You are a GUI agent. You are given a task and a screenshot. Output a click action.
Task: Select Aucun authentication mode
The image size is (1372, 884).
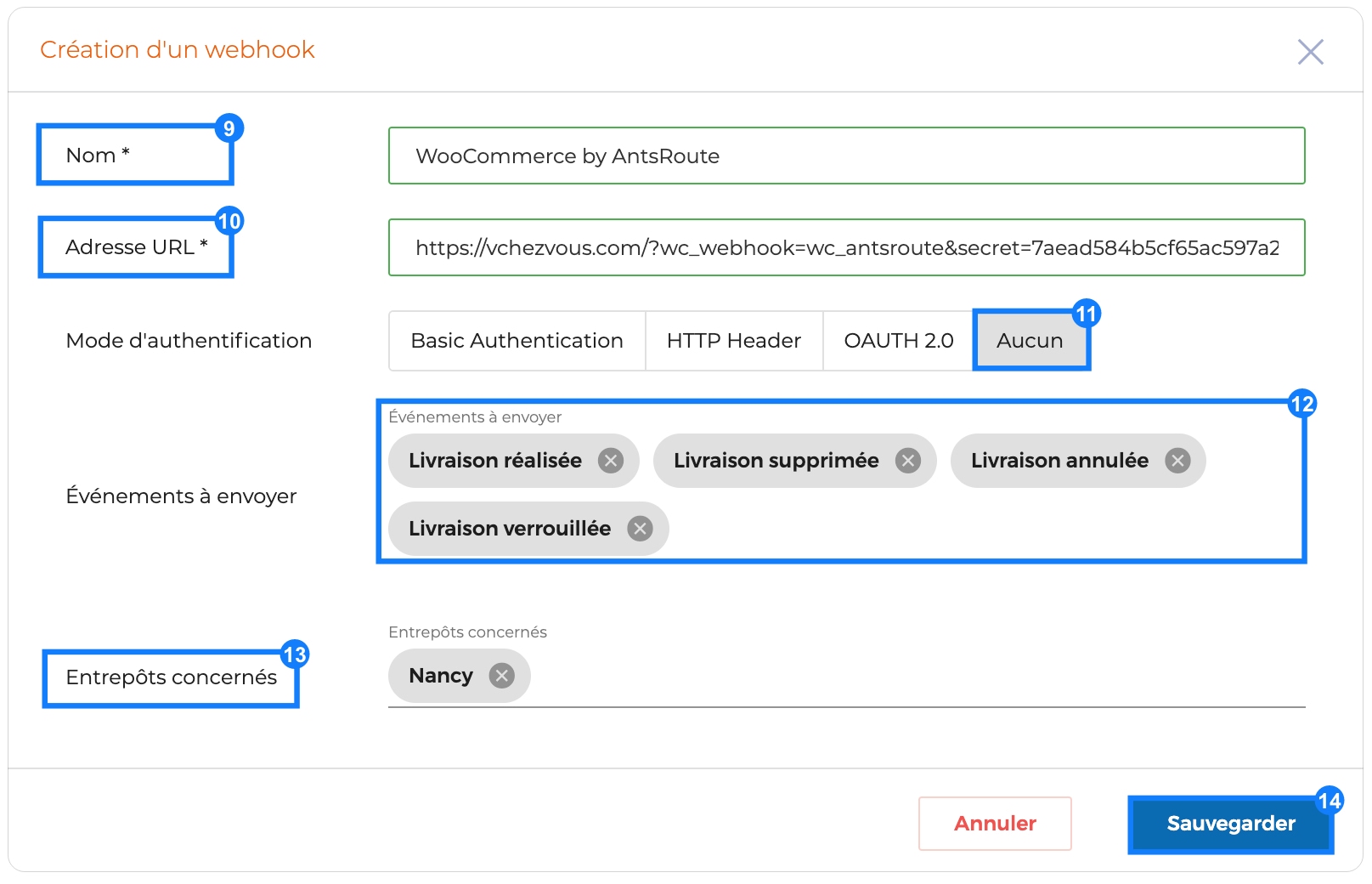pos(1030,341)
